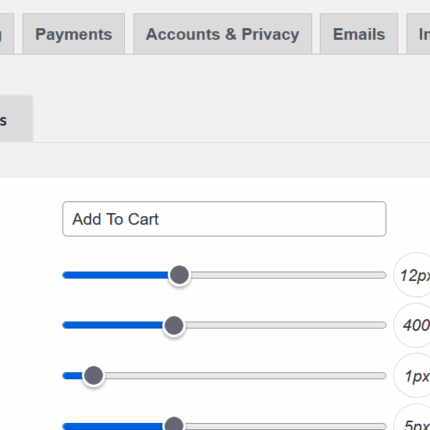Click the 400 value indicator
This screenshot has height=430, width=430.
pos(412,325)
